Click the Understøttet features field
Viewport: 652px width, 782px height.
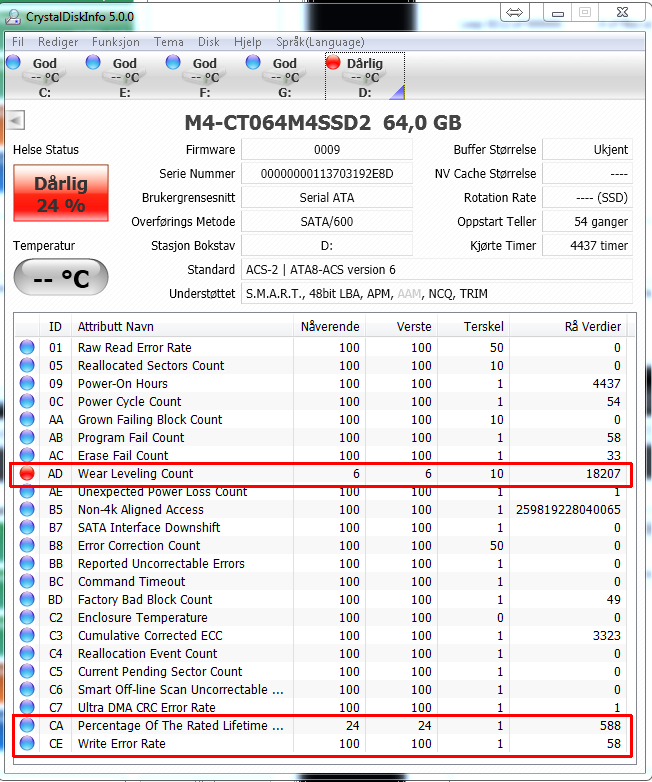pos(437,293)
